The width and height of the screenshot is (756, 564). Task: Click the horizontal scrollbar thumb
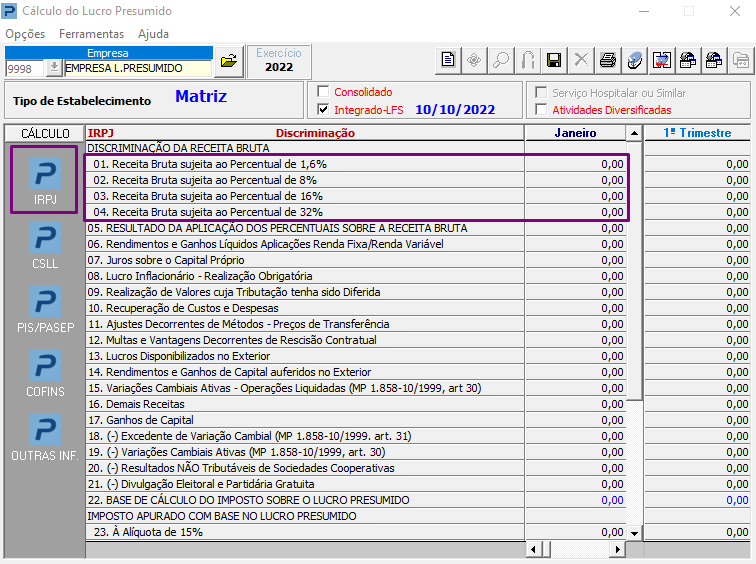click(545, 549)
